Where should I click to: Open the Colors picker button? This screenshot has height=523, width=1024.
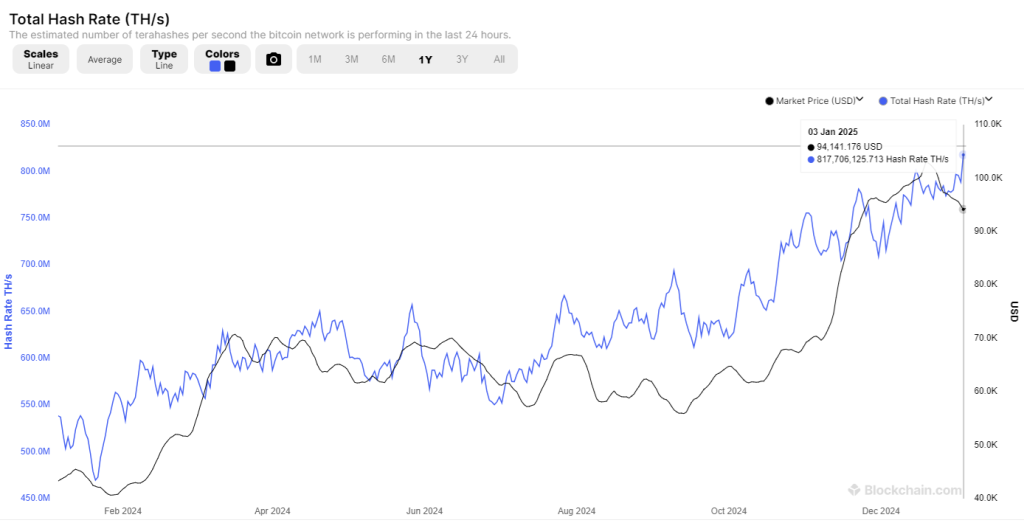(222, 59)
